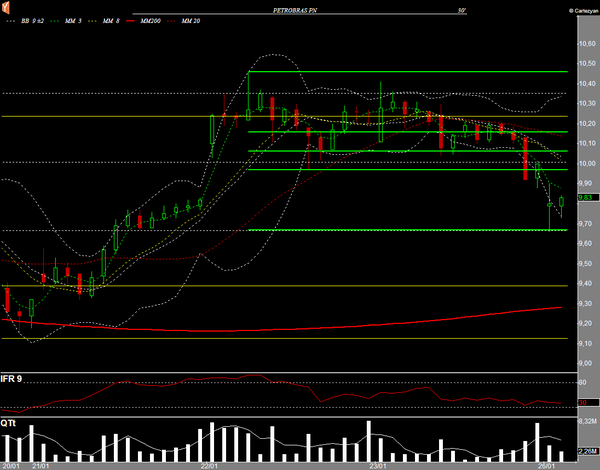Click the 23/01 date on time axis
Image resolution: width=600 pixels, height=470 pixels.
377,465
